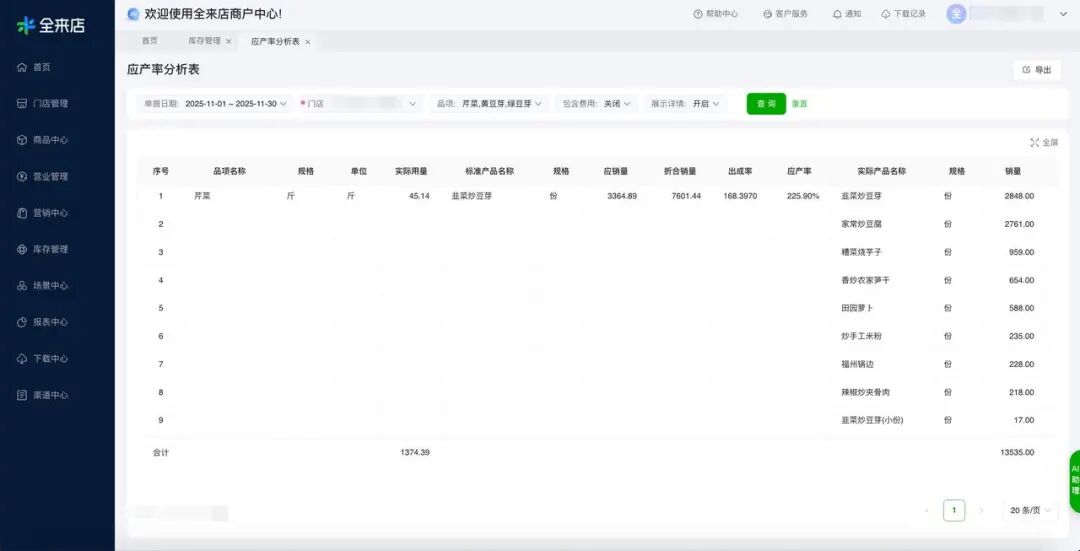
Task: Open 下载记录 in the top bar
Action: pos(904,14)
